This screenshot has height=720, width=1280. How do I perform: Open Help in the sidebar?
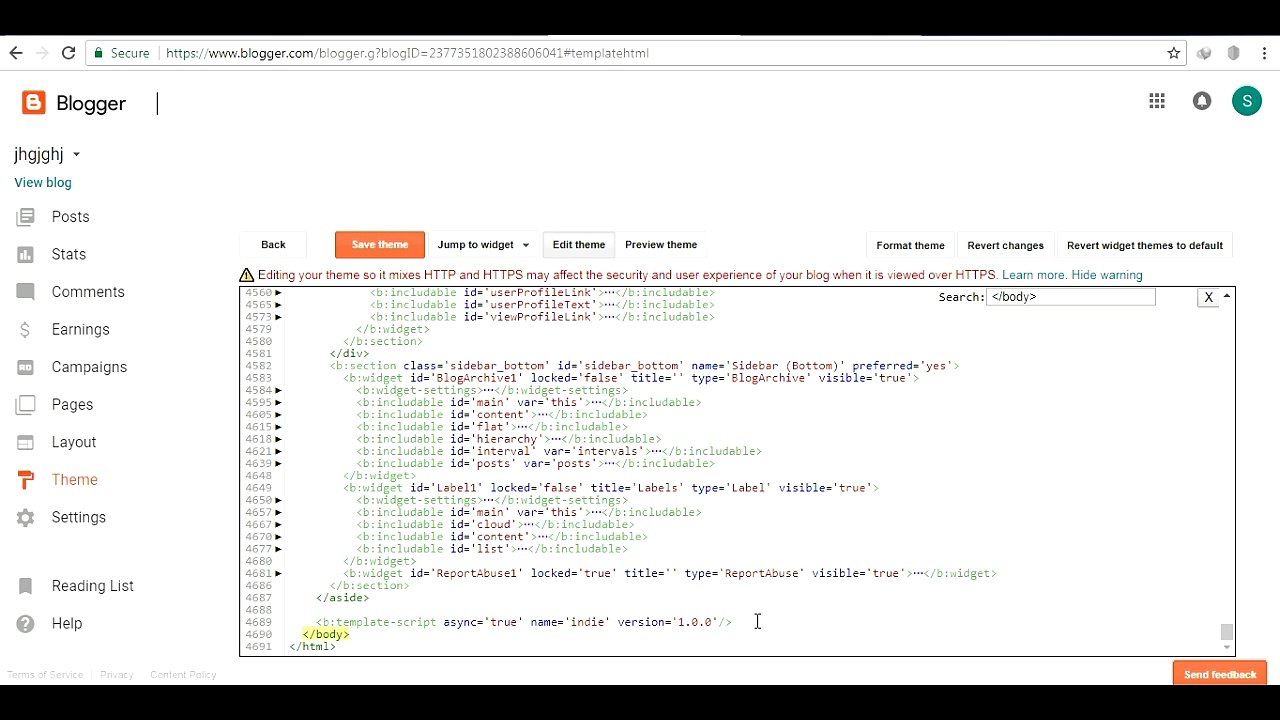pos(67,623)
